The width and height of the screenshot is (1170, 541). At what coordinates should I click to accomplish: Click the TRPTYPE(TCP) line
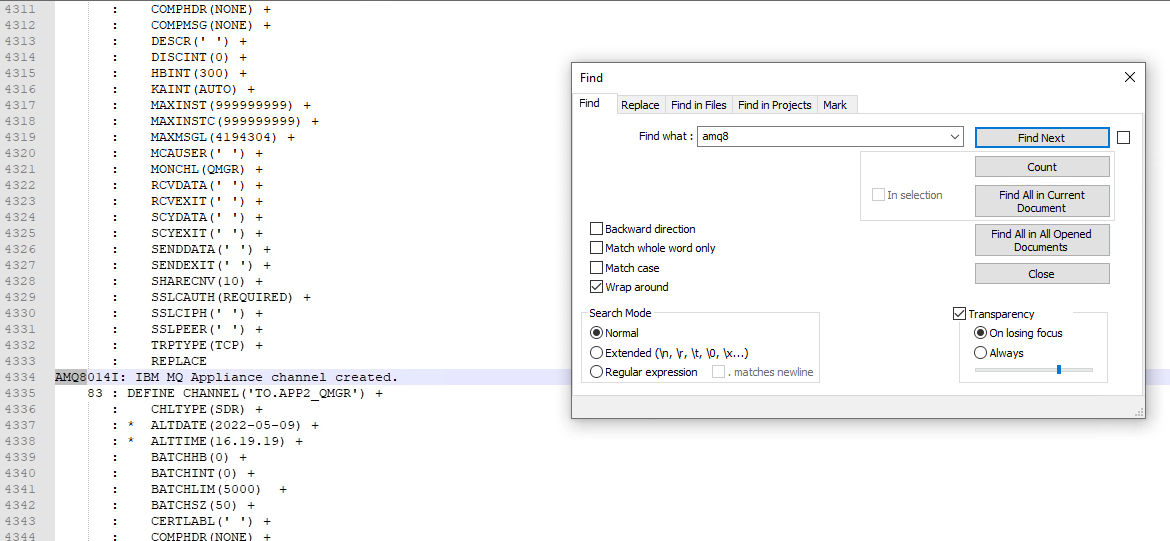pyautogui.click(x=207, y=345)
